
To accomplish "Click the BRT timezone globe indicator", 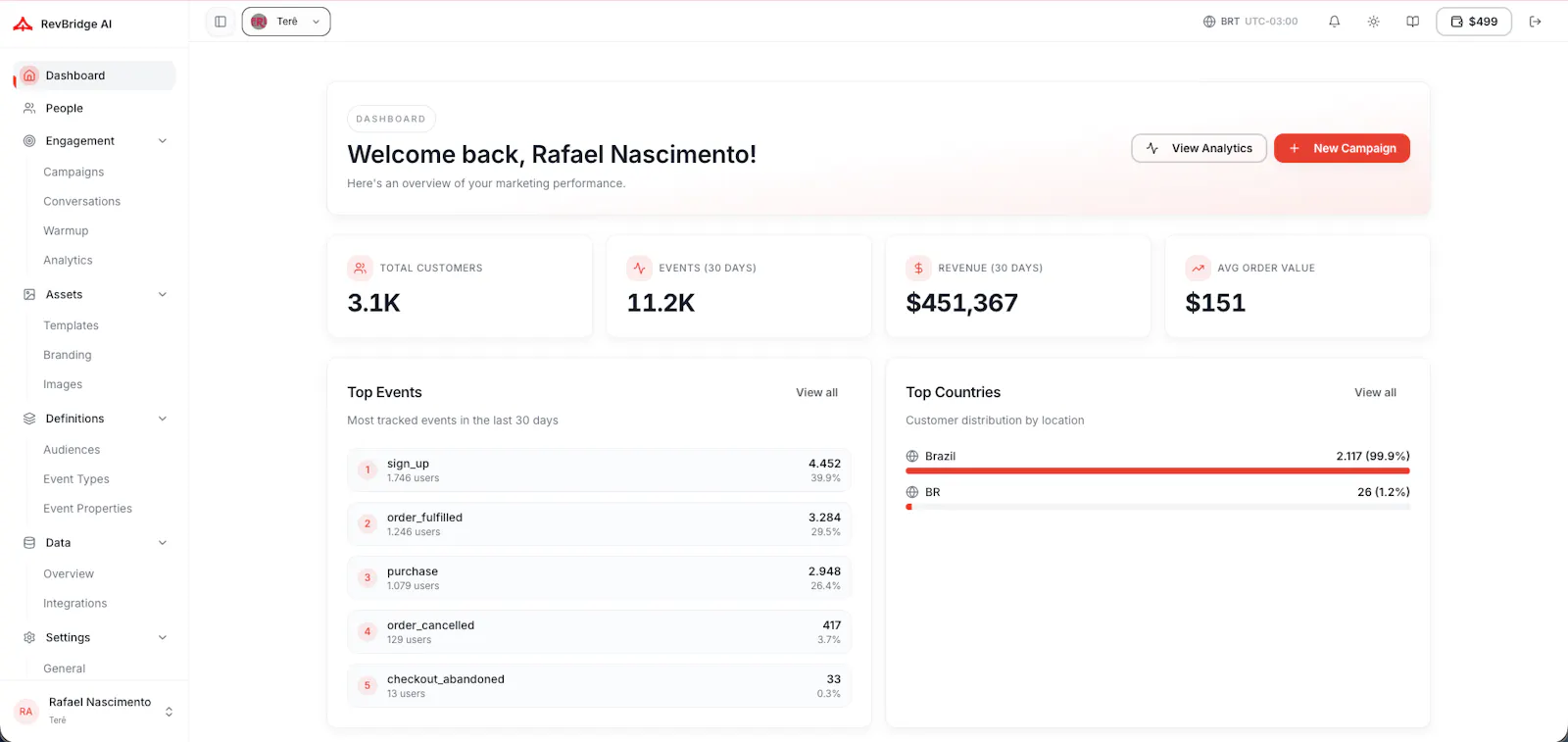I will pos(1250,22).
